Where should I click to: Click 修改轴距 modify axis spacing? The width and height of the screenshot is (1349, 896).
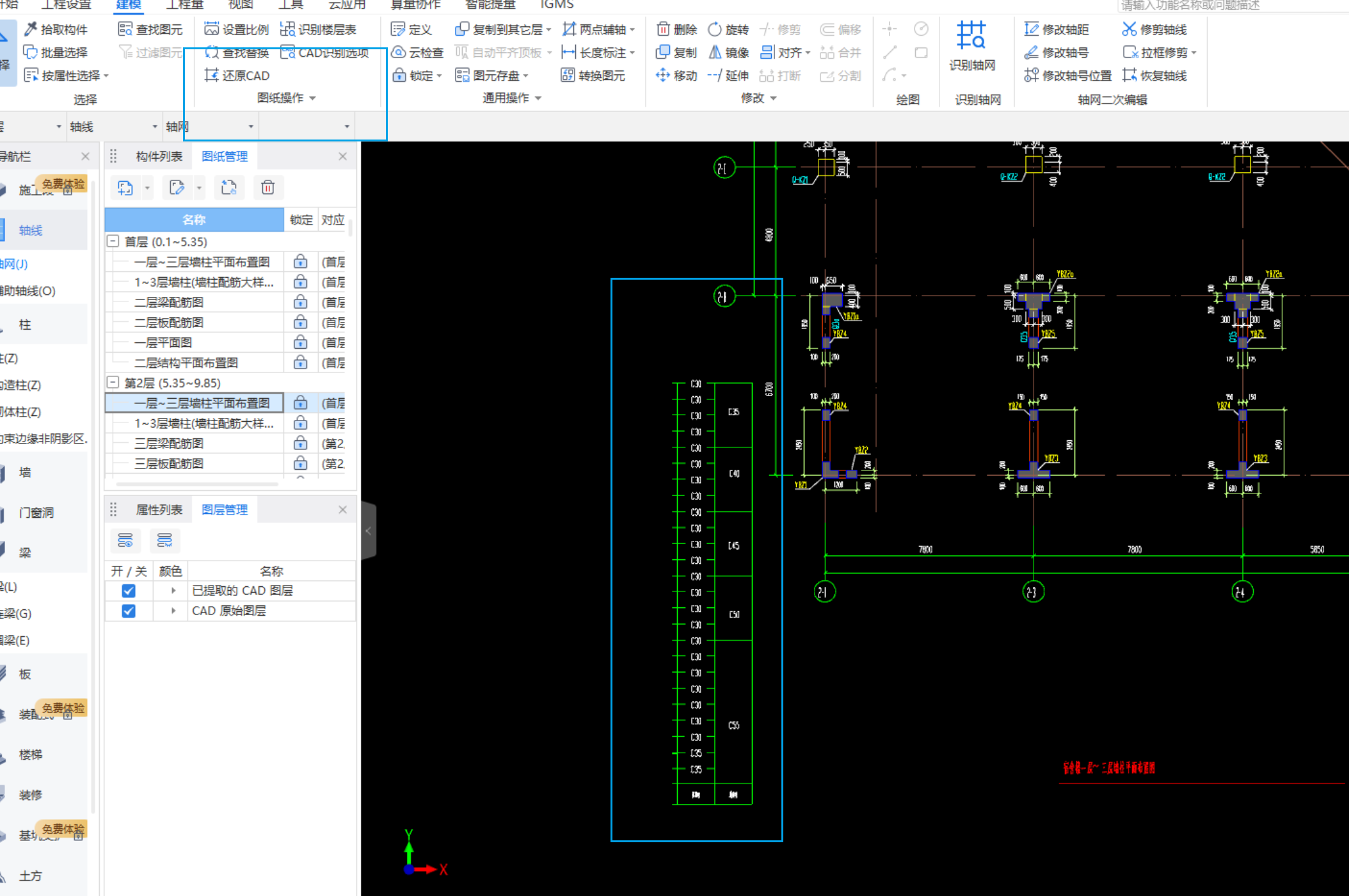click(1057, 29)
